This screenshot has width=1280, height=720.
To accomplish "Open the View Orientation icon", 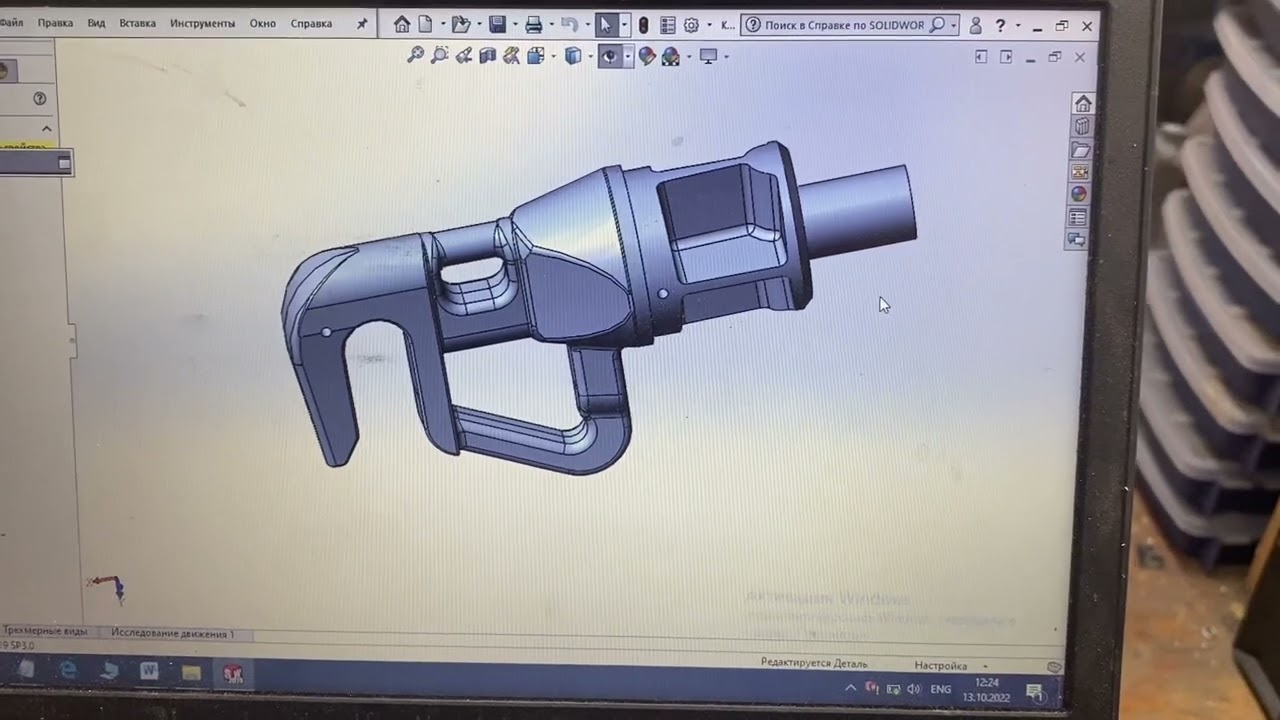I will tap(536, 56).
